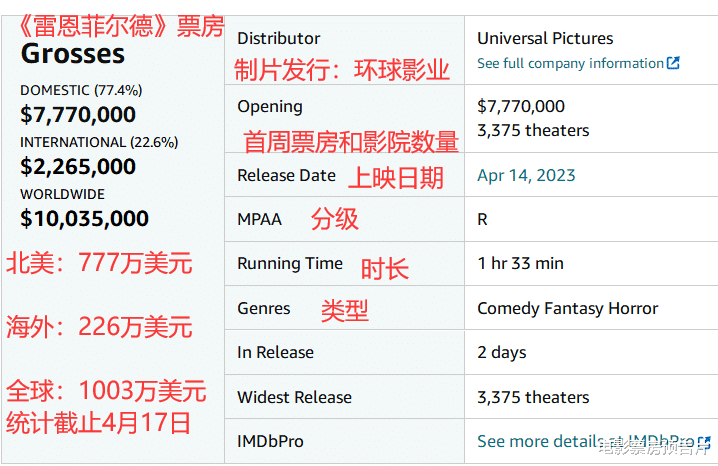Select the worldwide gross $10,035,000 figure

click(x=84, y=218)
